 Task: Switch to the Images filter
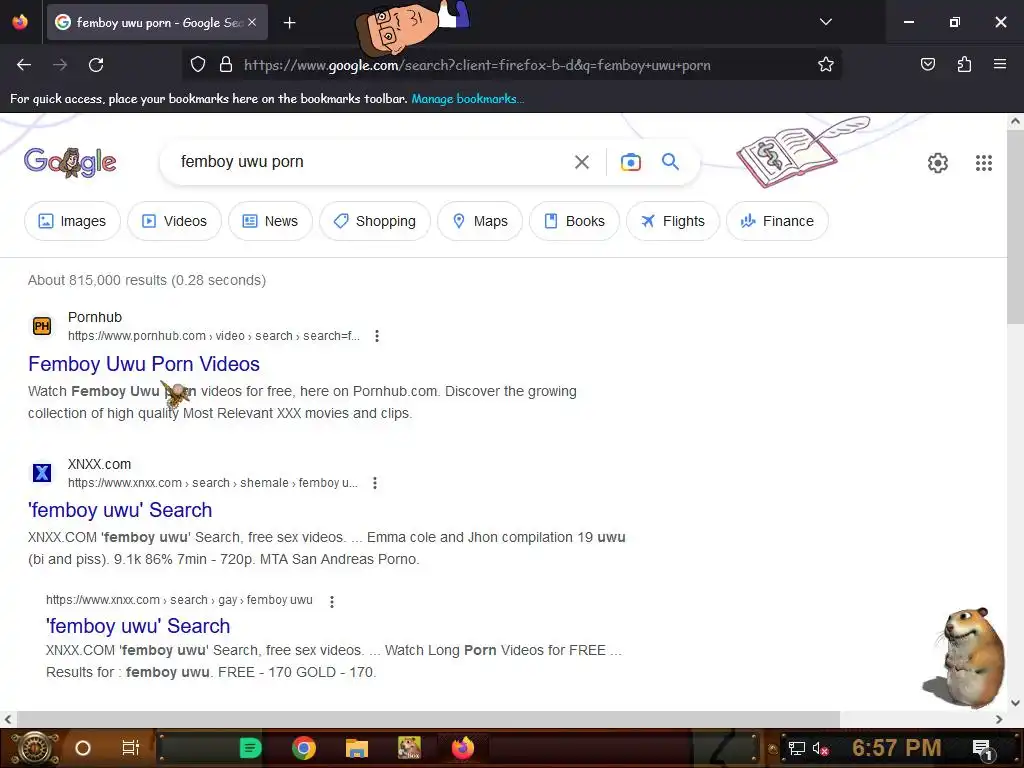click(x=72, y=221)
